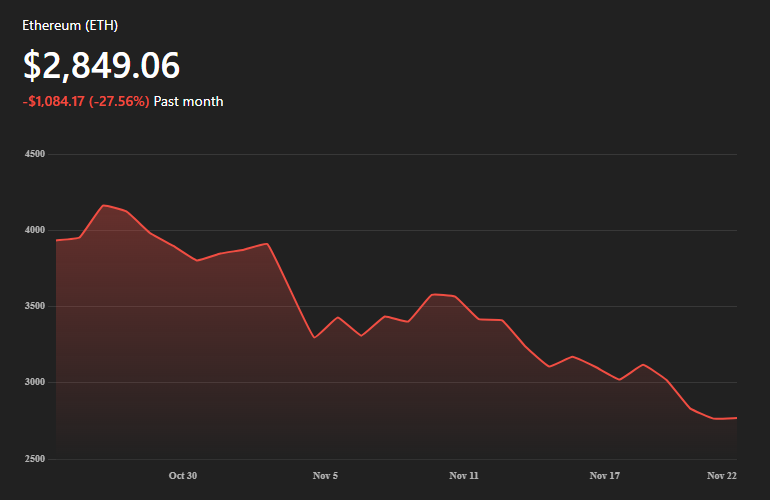The image size is (770, 500).
Task: Click the line's dip above Nov 17
Action: (620, 380)
